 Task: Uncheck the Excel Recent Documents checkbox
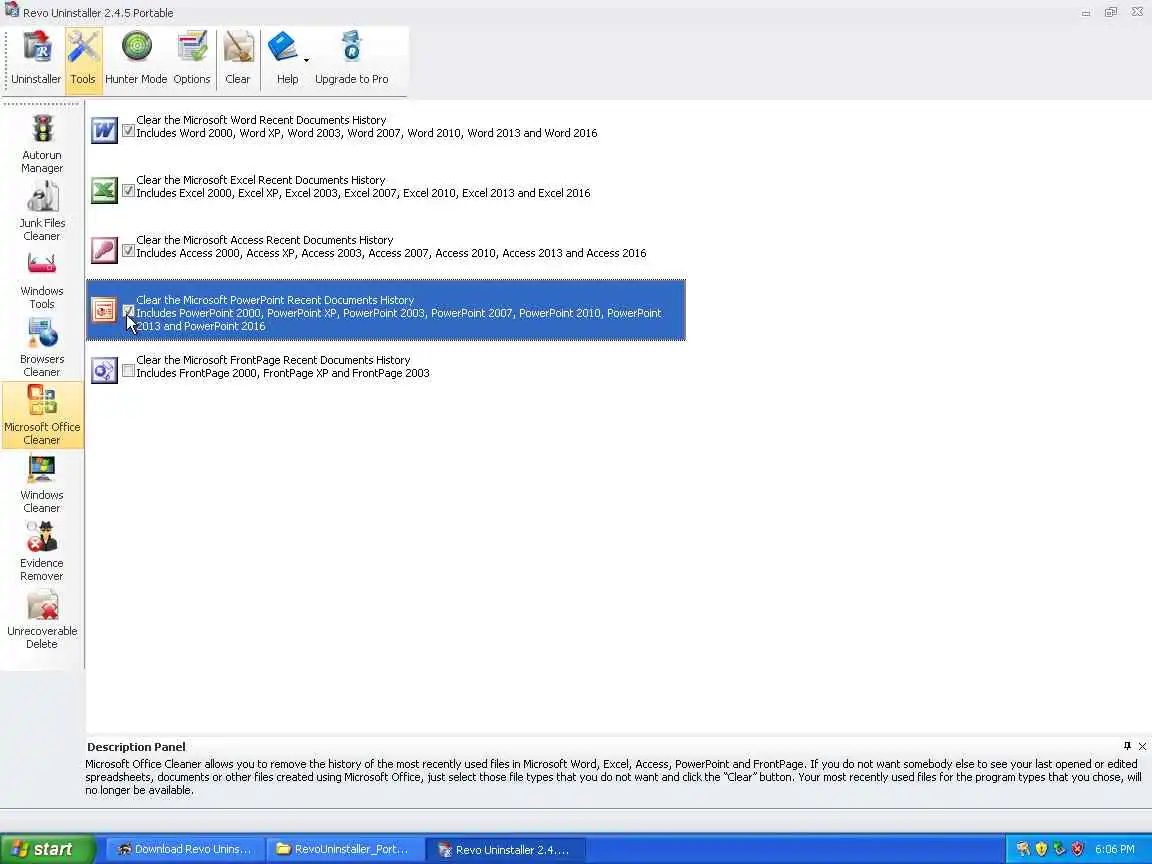pyautogui.click(x=129, y=191)
